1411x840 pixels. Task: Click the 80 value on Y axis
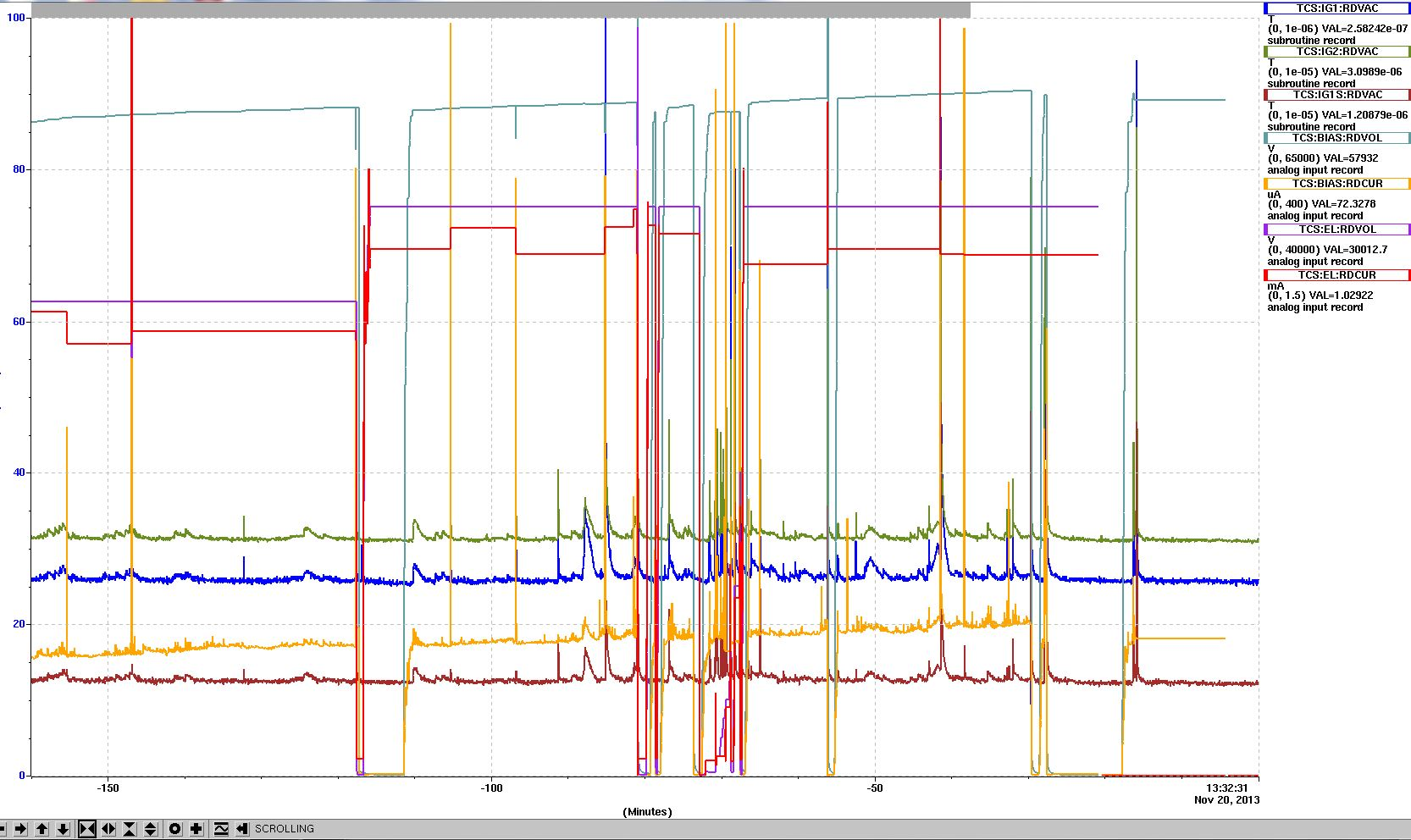pos(19,169)
